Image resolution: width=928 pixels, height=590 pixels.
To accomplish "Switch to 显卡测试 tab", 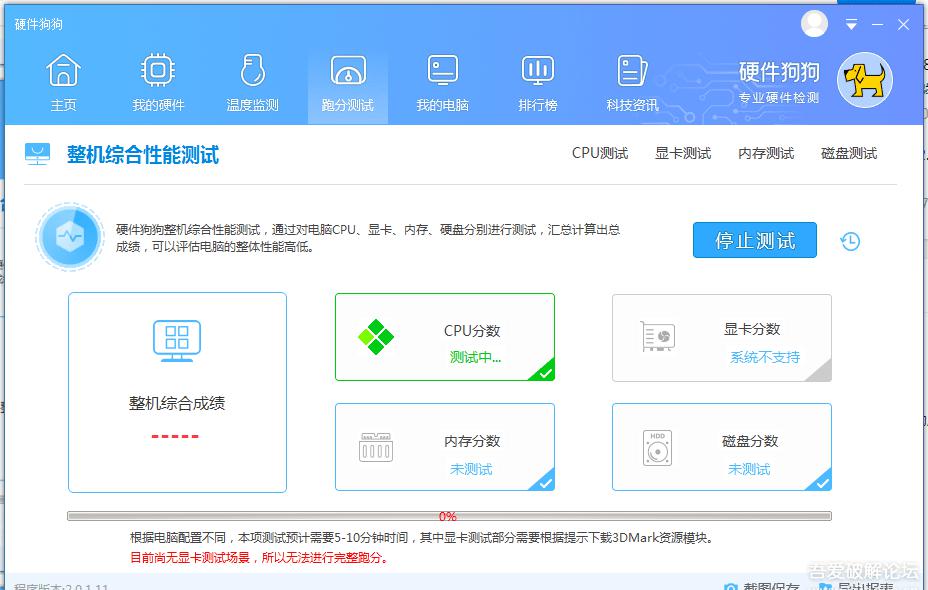I will pos(683,153).
